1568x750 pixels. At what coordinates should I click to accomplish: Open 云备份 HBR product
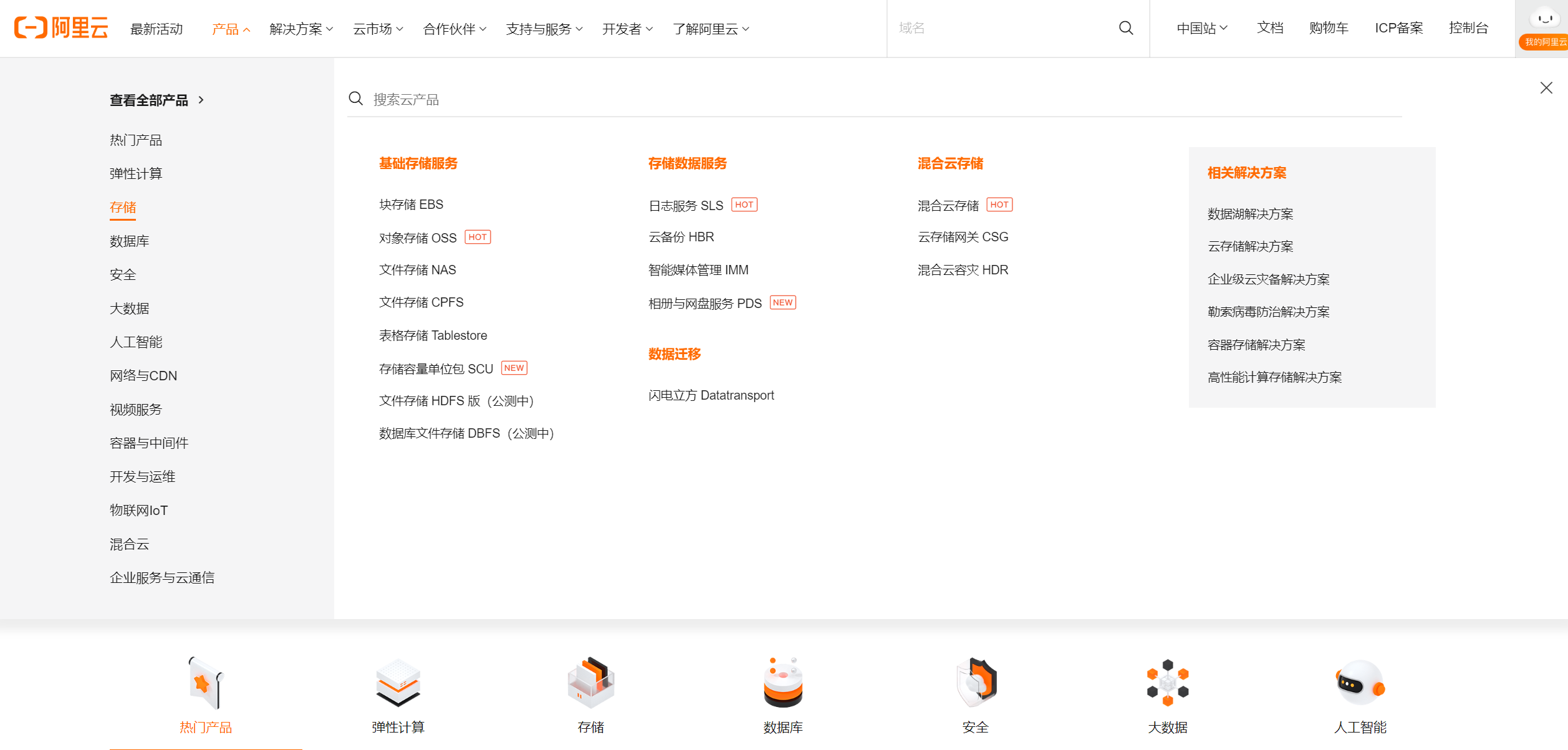click(681, 237)
